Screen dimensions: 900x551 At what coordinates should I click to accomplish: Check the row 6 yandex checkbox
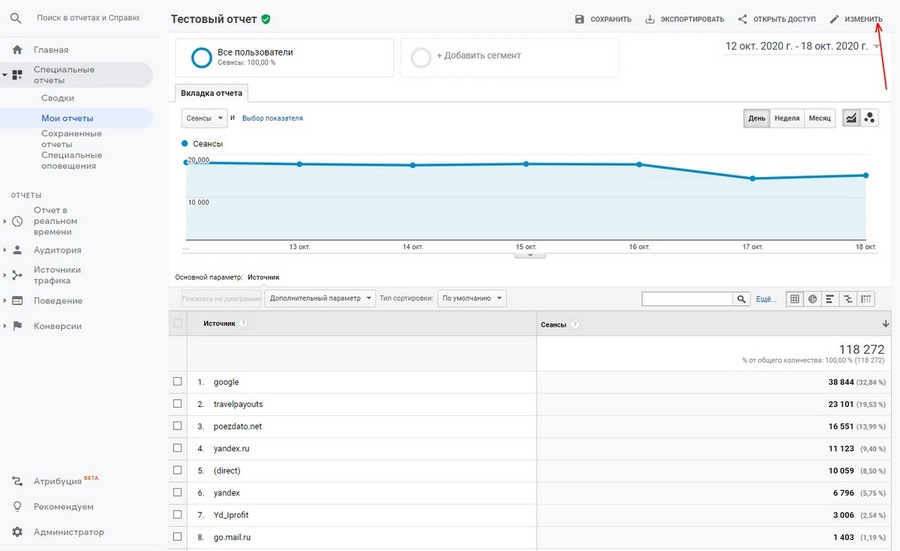[x=177, y=492]
